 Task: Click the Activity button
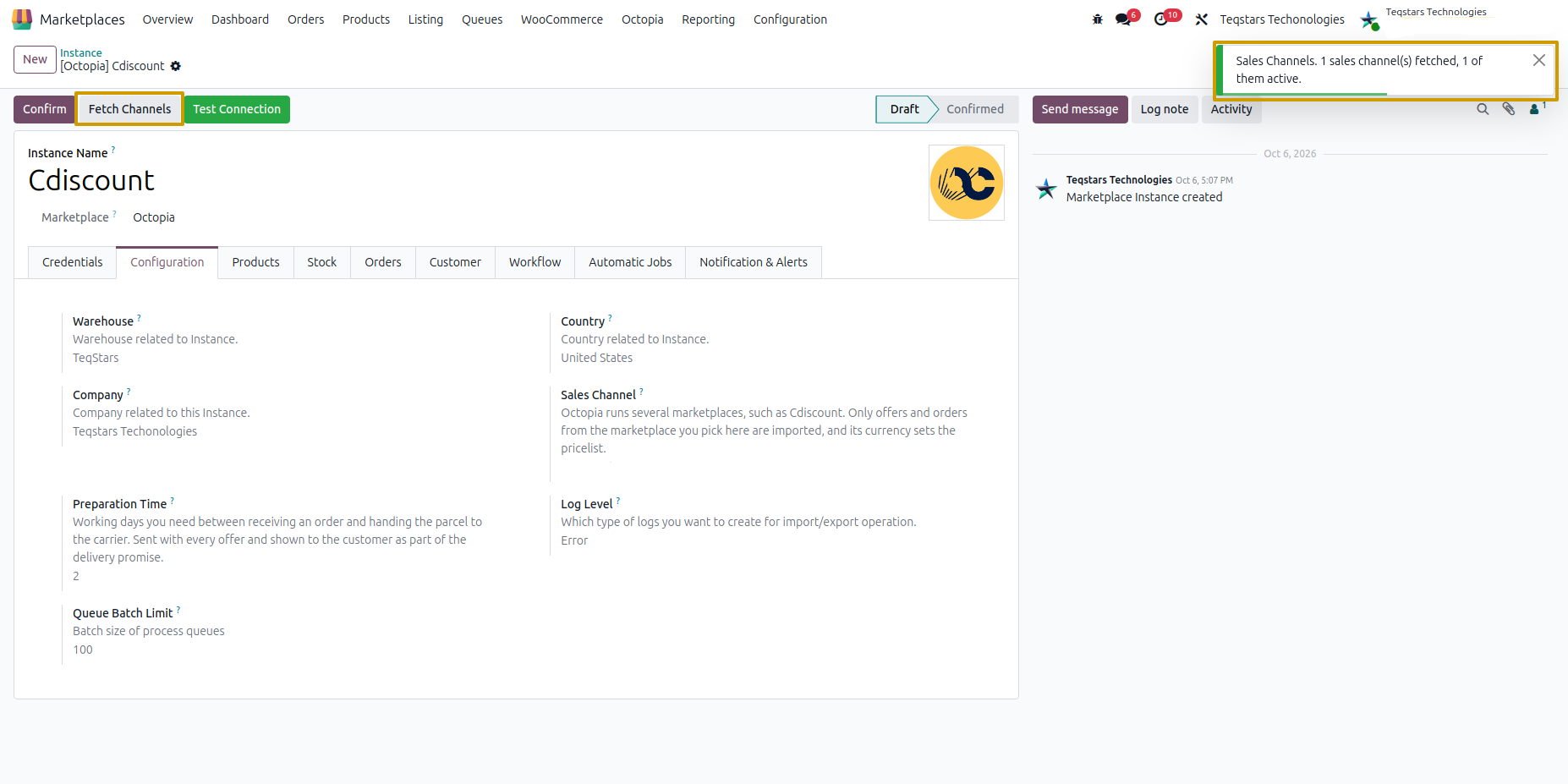coord(1231,110)
